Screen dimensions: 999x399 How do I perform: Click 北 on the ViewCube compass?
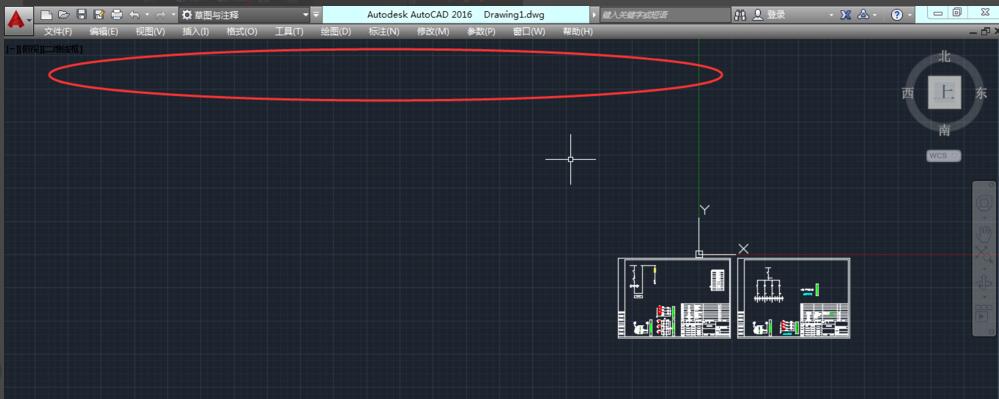coord(944,57)
